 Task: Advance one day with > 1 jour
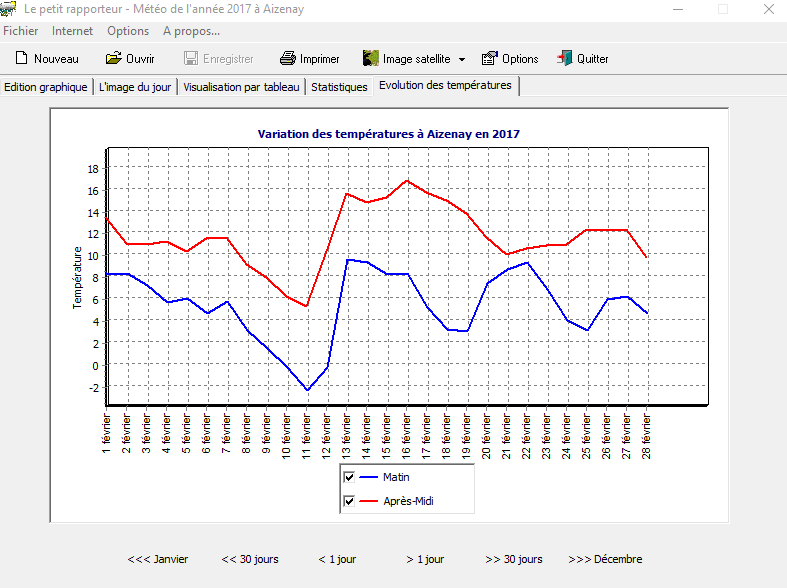click(x=425, y=559)
